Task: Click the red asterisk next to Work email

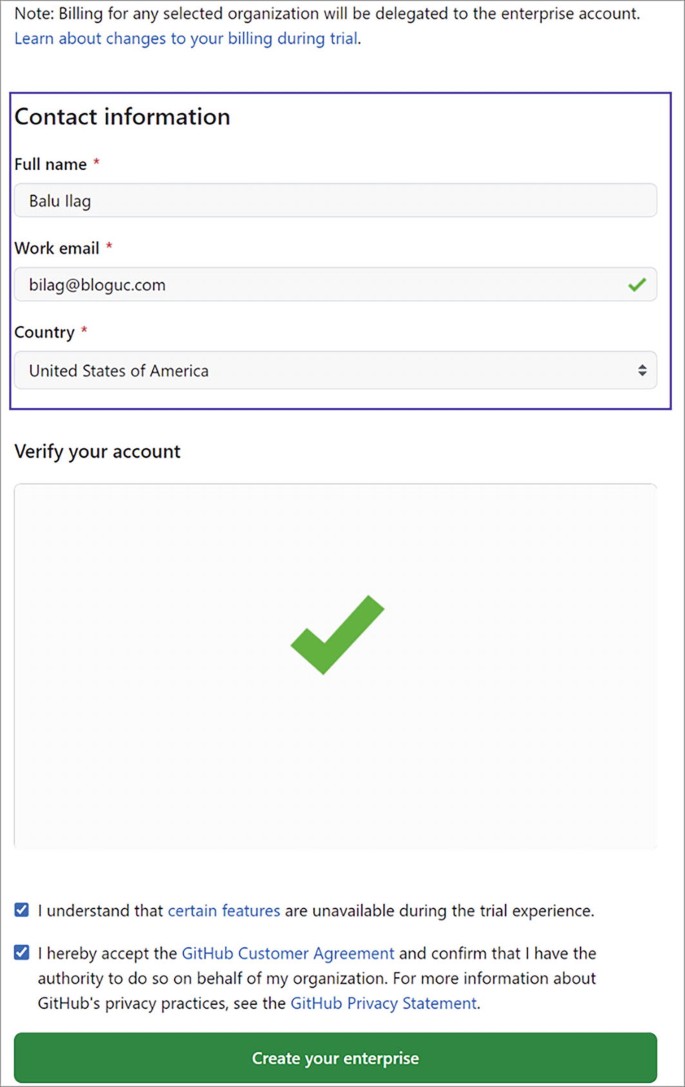Action: (x=107, y=248)
